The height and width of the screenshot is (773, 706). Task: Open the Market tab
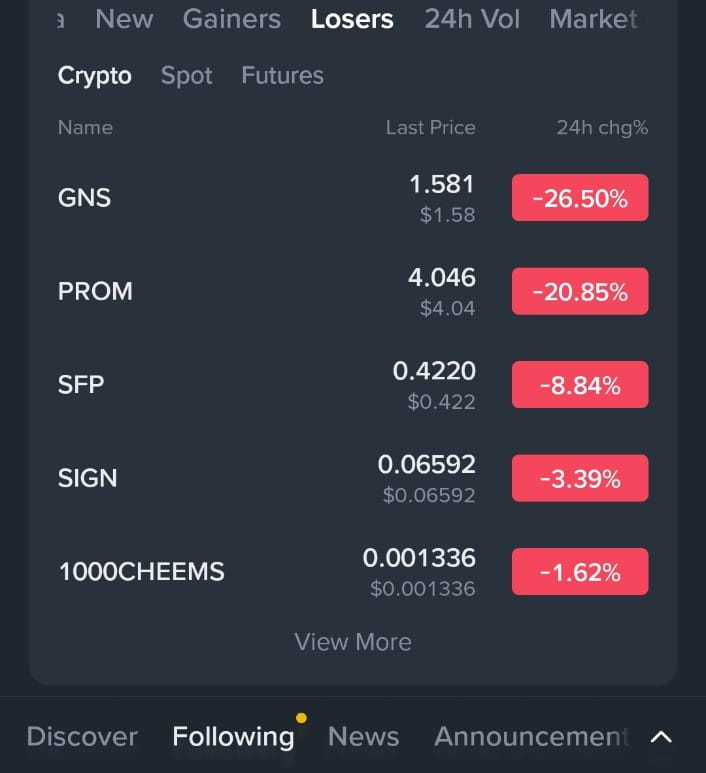[593, 19]
